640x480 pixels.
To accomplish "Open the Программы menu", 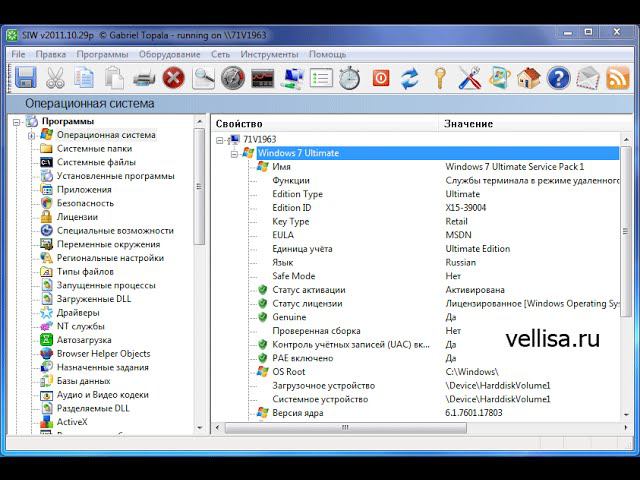I will (x=102, y=54).
